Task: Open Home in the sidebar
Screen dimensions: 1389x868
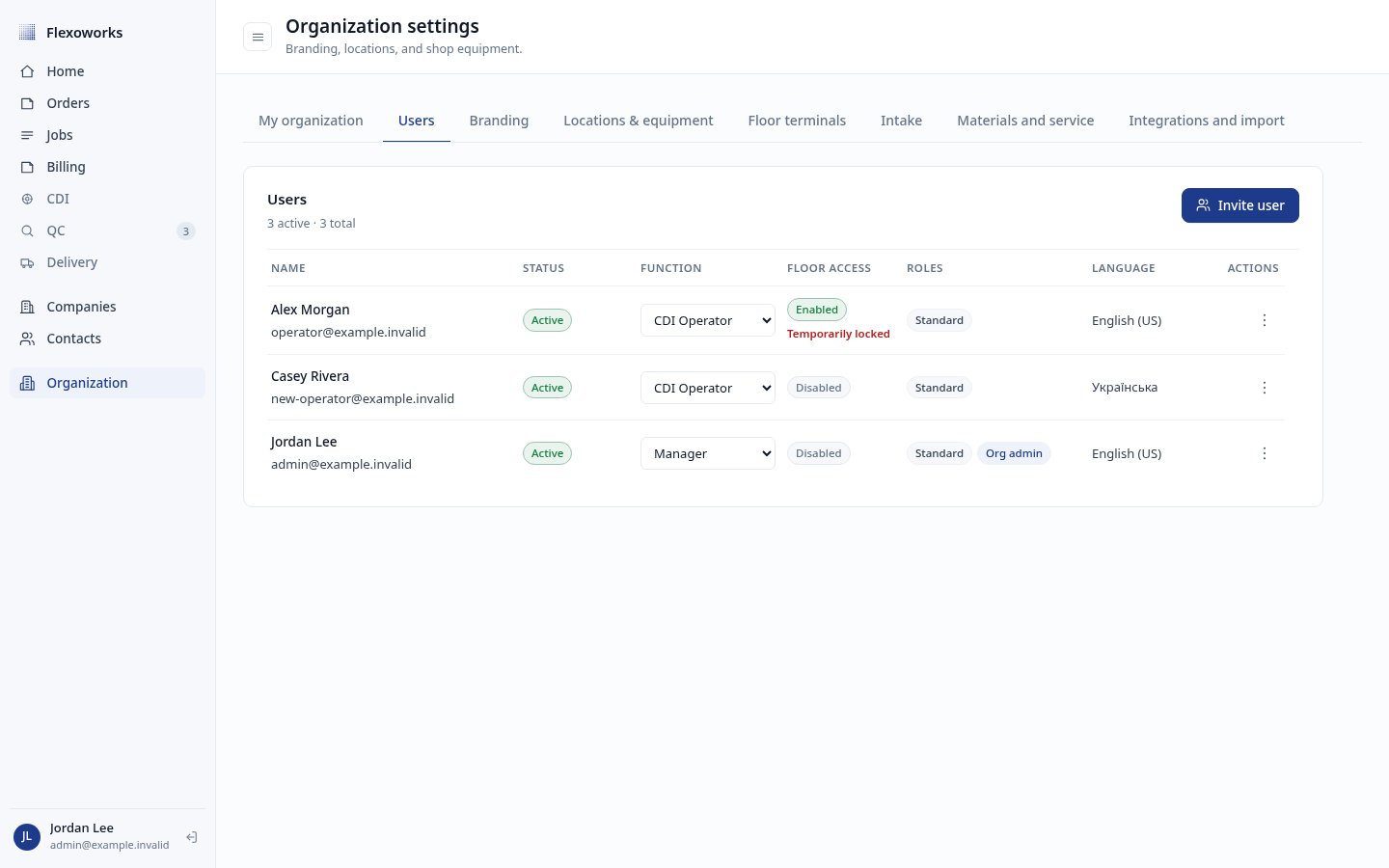Action: 107,71
